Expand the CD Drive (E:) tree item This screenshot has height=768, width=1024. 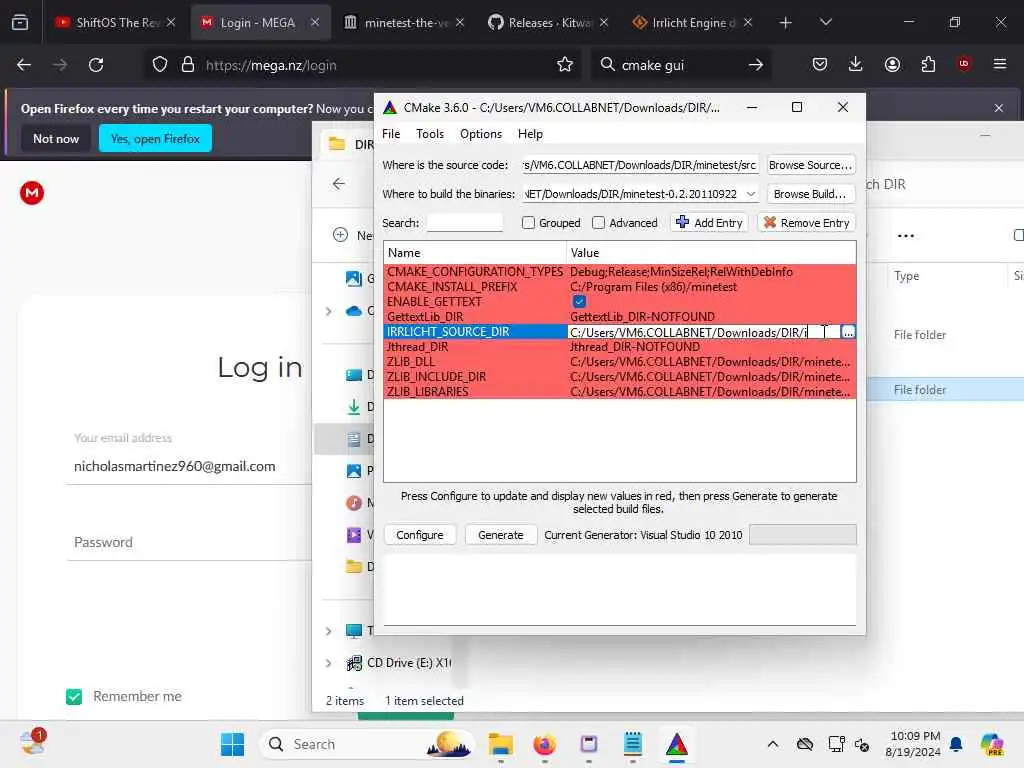[x=328, y=663]
